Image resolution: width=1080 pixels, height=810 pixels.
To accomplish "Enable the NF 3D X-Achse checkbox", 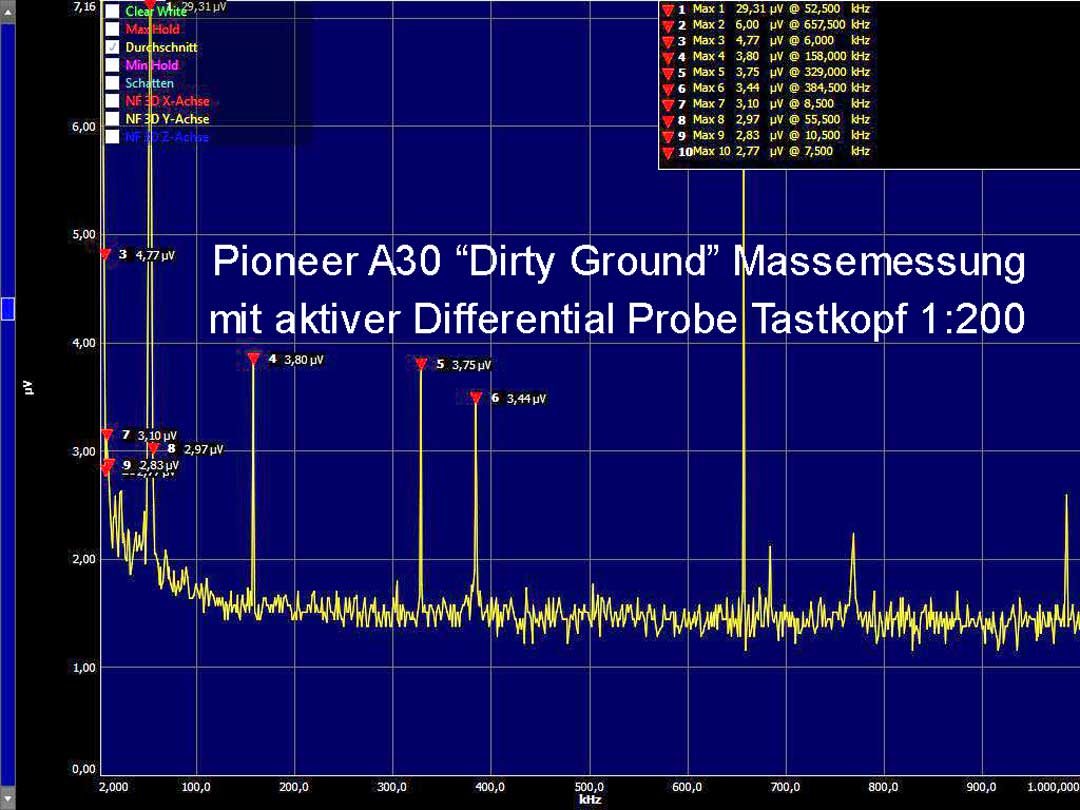I will click(112, 101).
